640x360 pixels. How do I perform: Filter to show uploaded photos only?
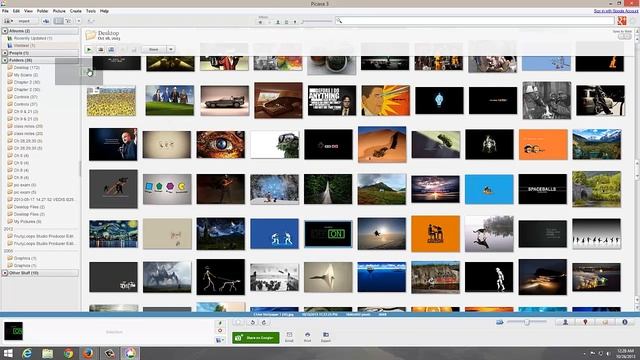click(x=269, y=22)
